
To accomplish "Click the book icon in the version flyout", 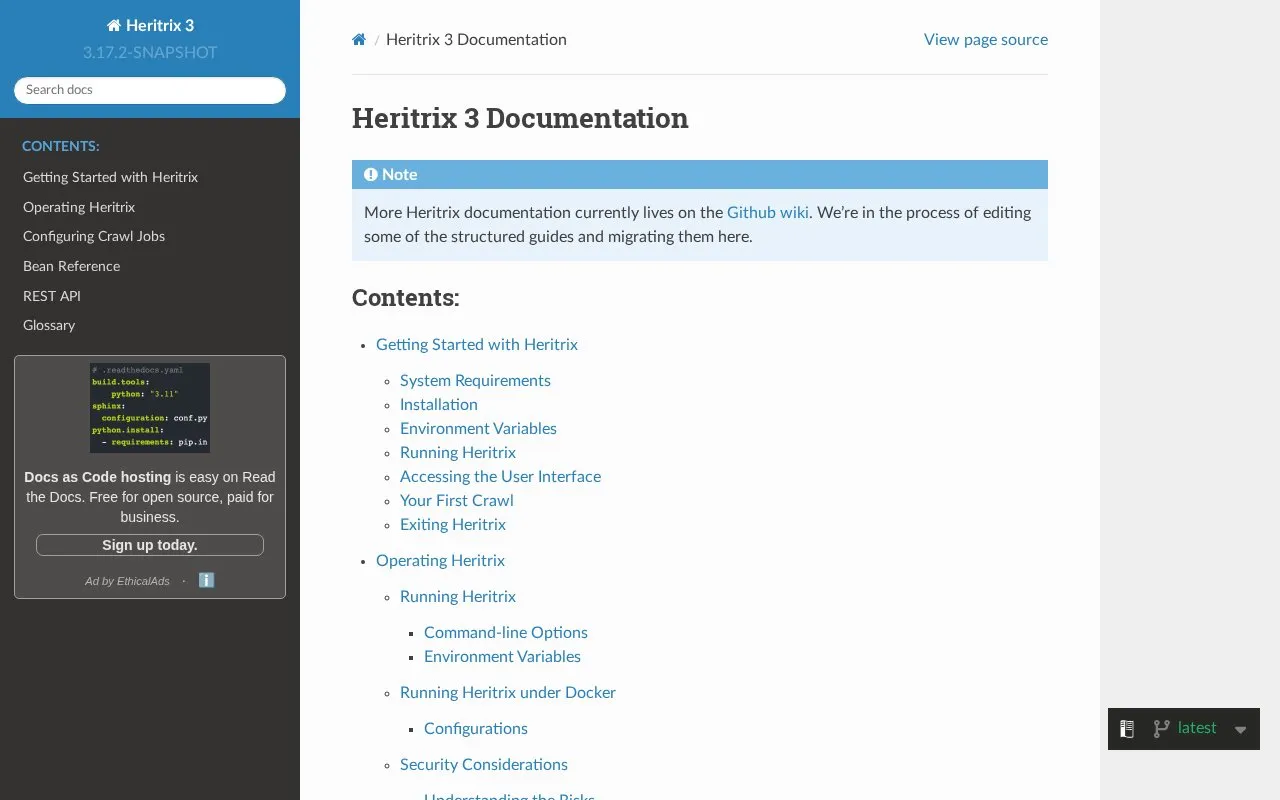I will pyautogui.click(x=1127, y=729).
